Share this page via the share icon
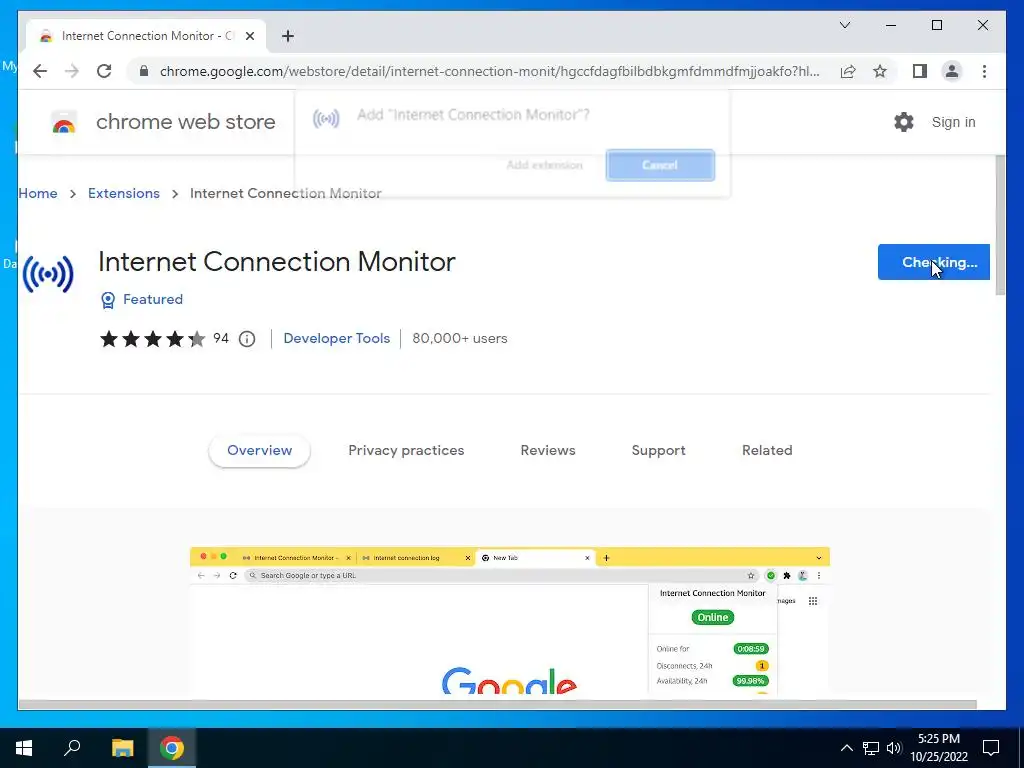Viewport: 1024px width, 768px height. (x=848, y=71)
